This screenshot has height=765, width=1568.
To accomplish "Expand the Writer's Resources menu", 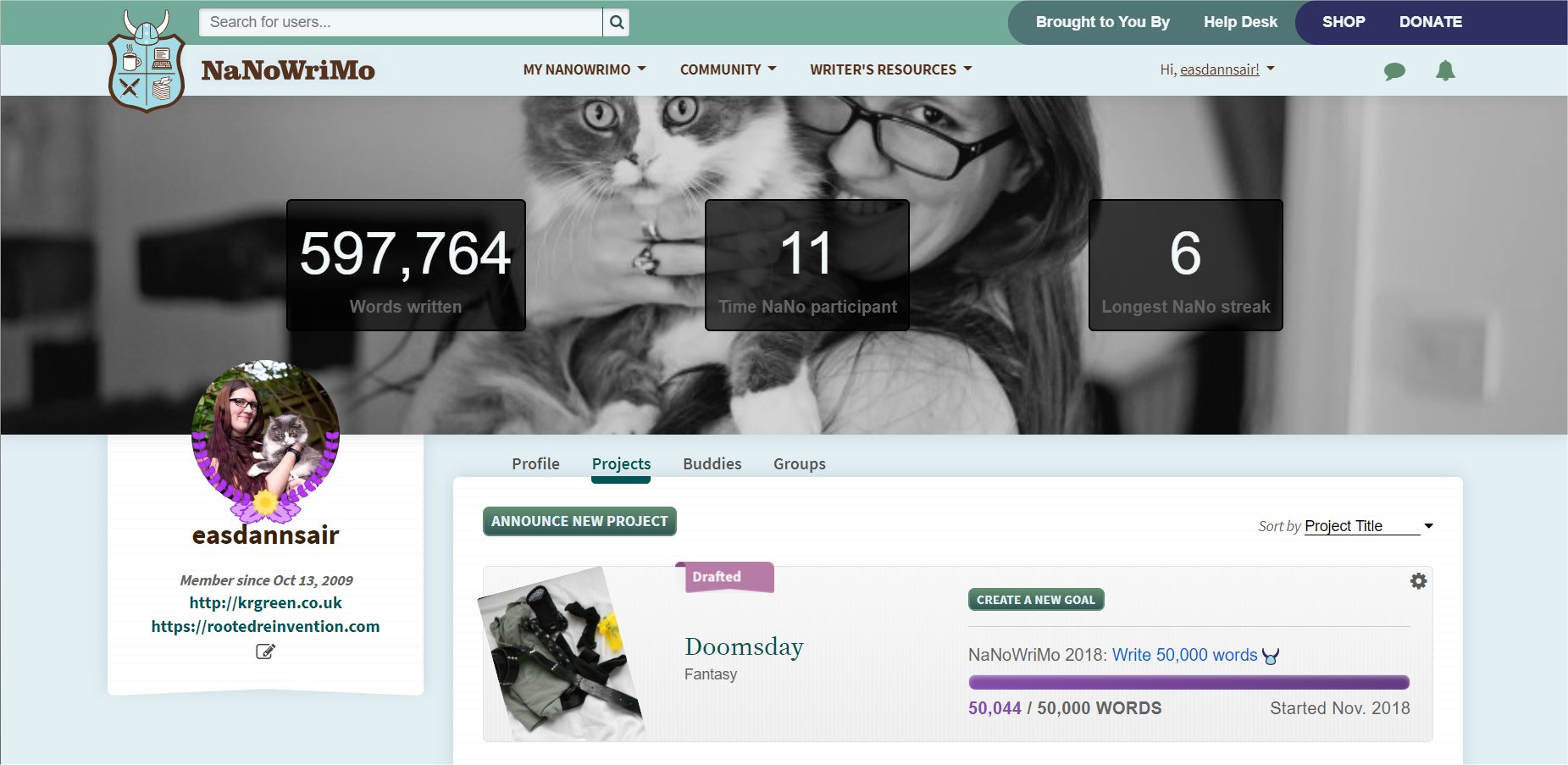I will click(890, 69).
